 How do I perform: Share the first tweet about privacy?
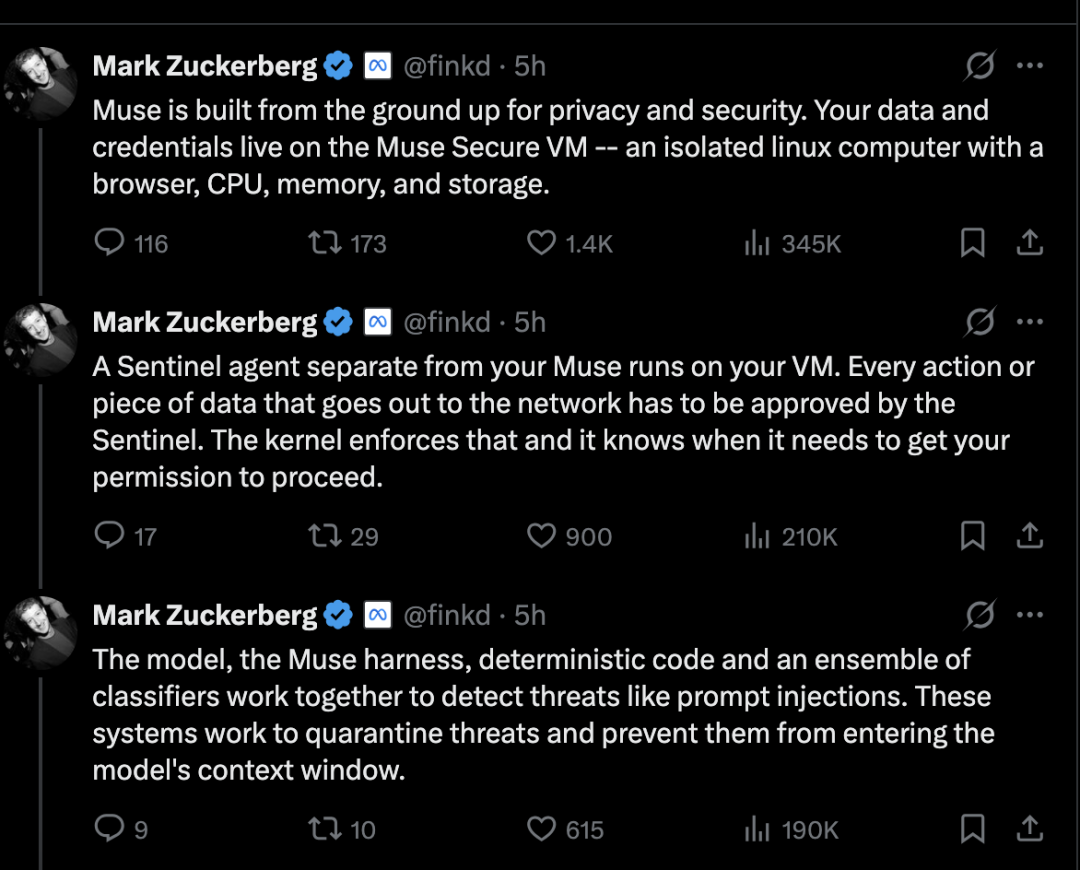click(1030, 242)
